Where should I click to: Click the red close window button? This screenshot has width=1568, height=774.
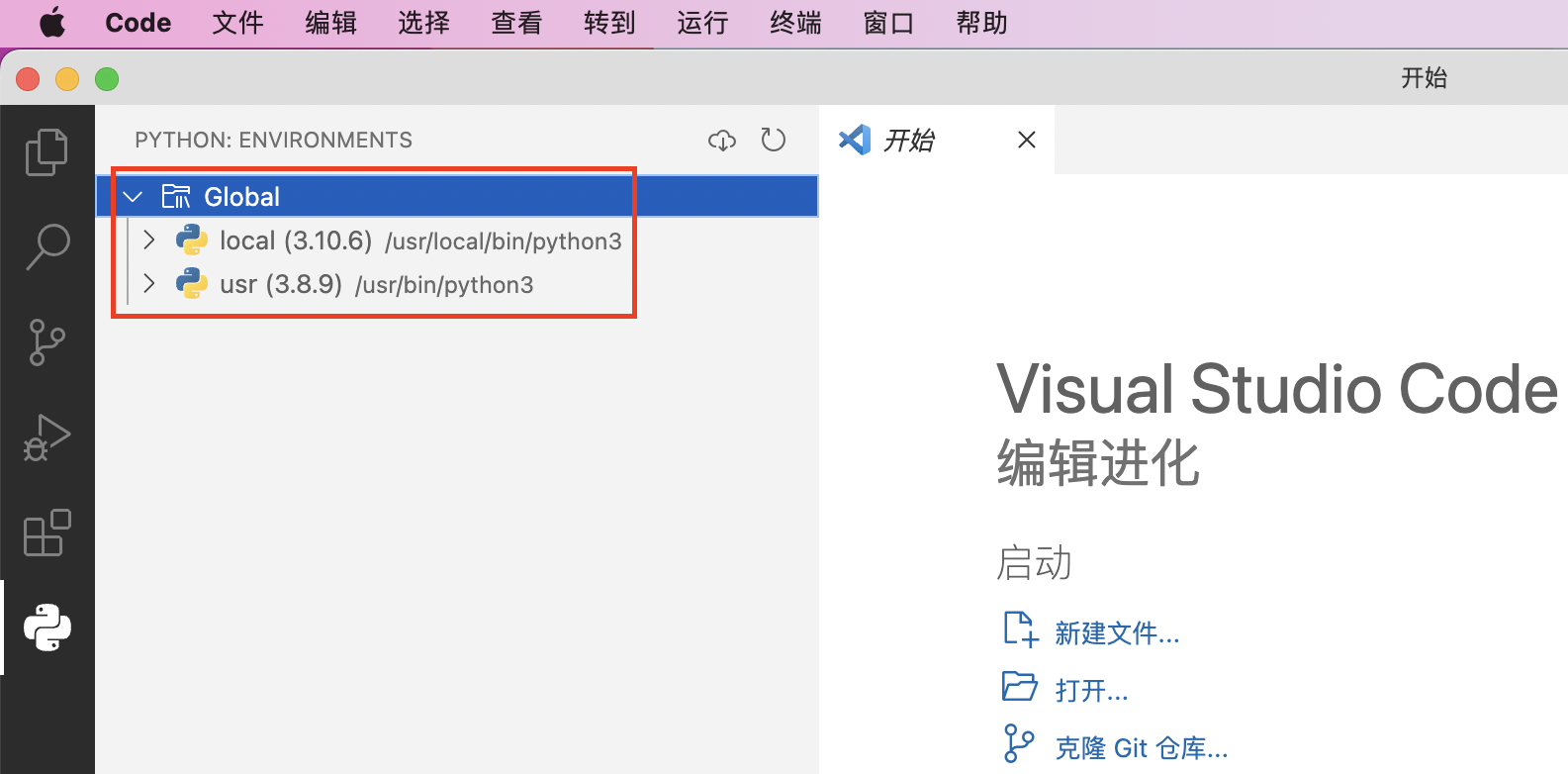pos(28,78)
